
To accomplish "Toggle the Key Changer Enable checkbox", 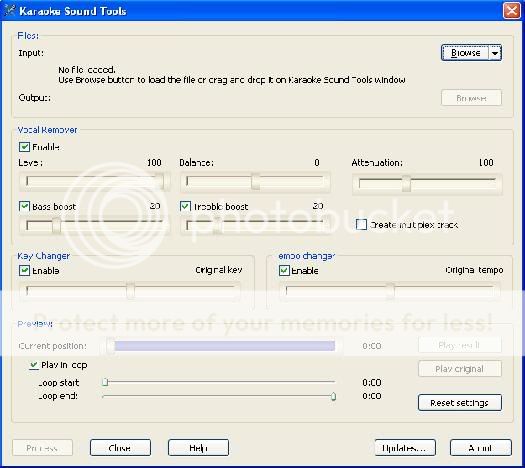I will click(24, 270).
